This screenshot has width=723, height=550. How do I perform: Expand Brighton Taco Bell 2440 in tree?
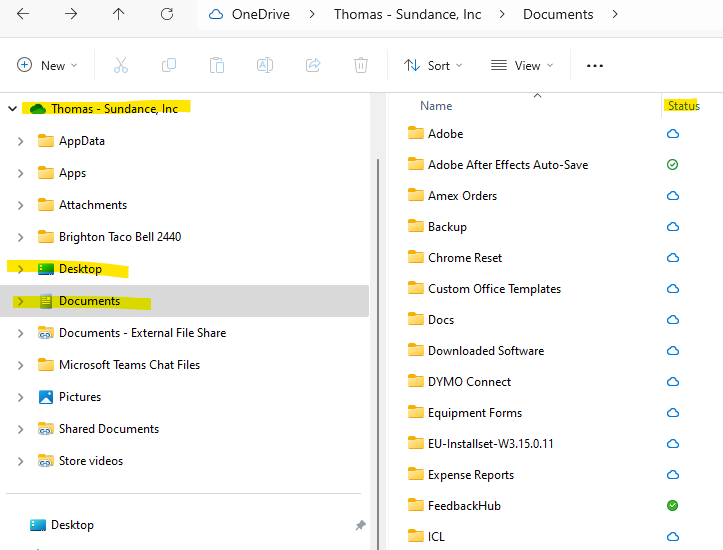click(x=20, y=237)
